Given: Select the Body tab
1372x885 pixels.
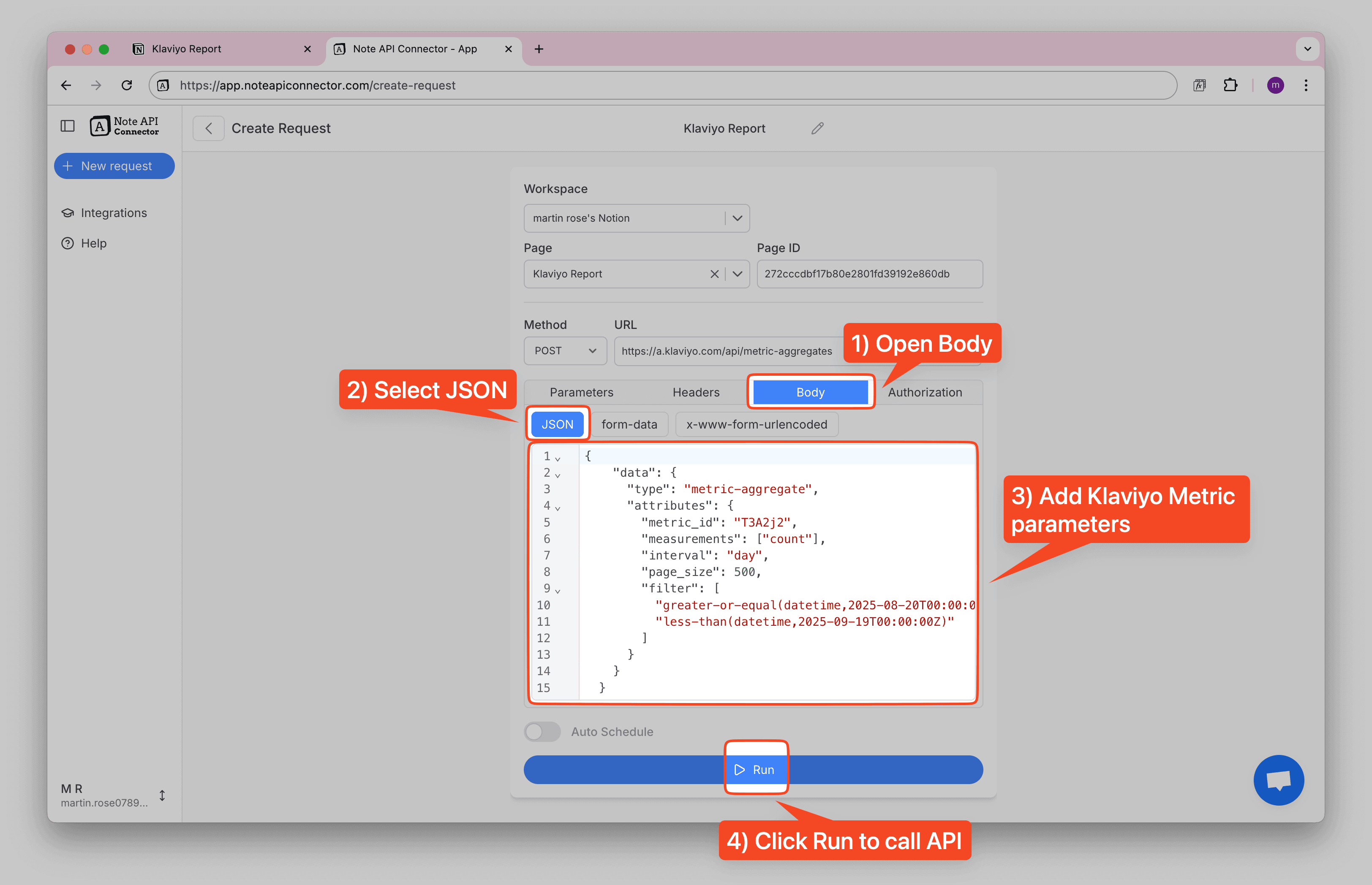Looking at the screenshot, I should [x=810, y=392].
